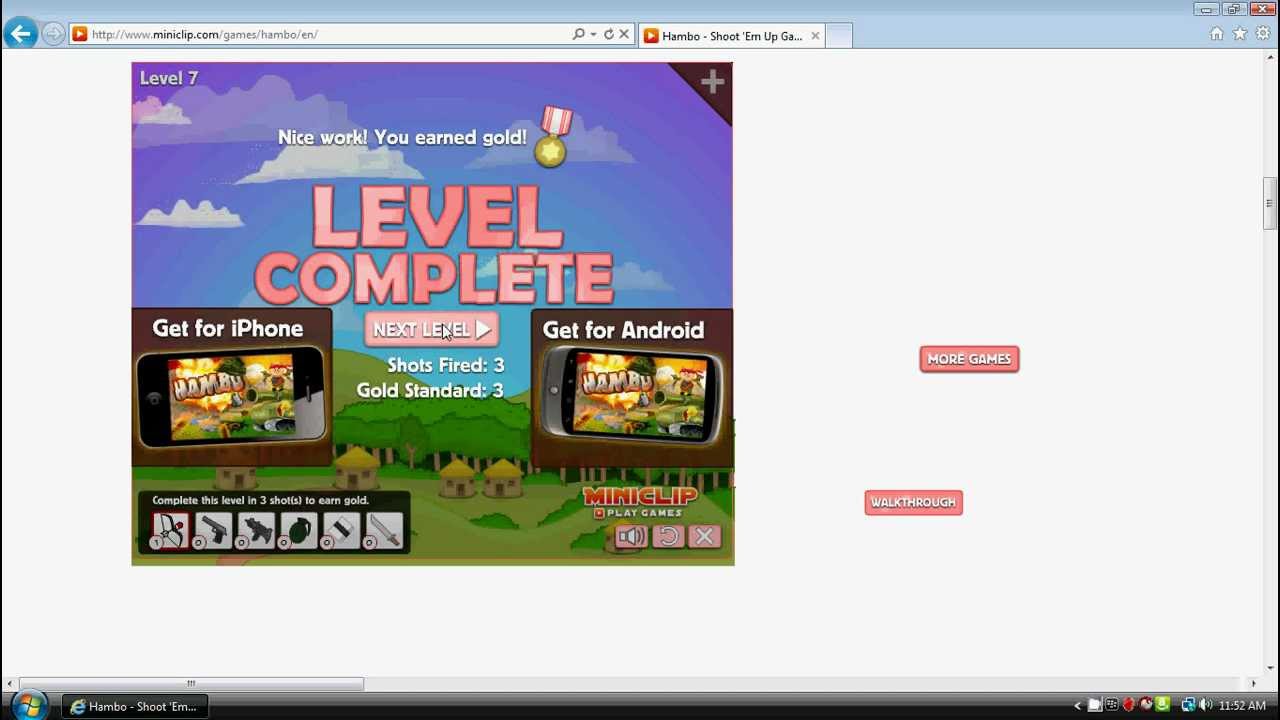Screen dimensions: 1280x720
Task: Go back with the browser back arrow
Action: [20, 34]
